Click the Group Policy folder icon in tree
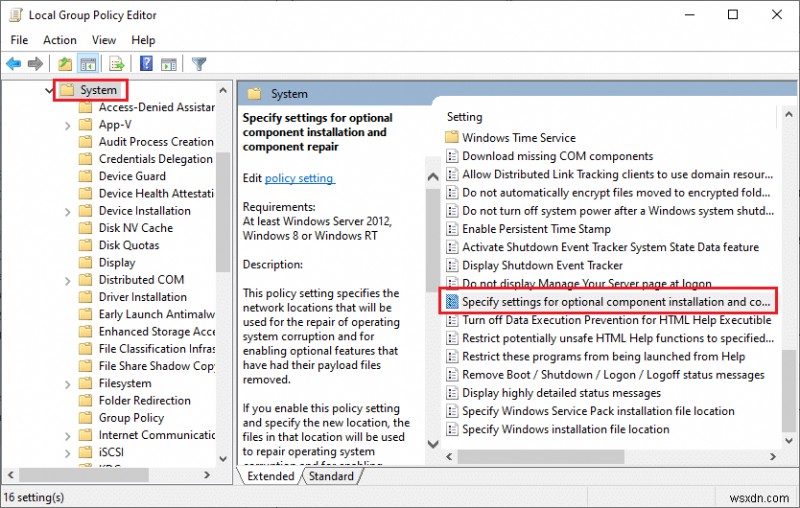Screen dimensions: 800x508 [x=85, y=417]
